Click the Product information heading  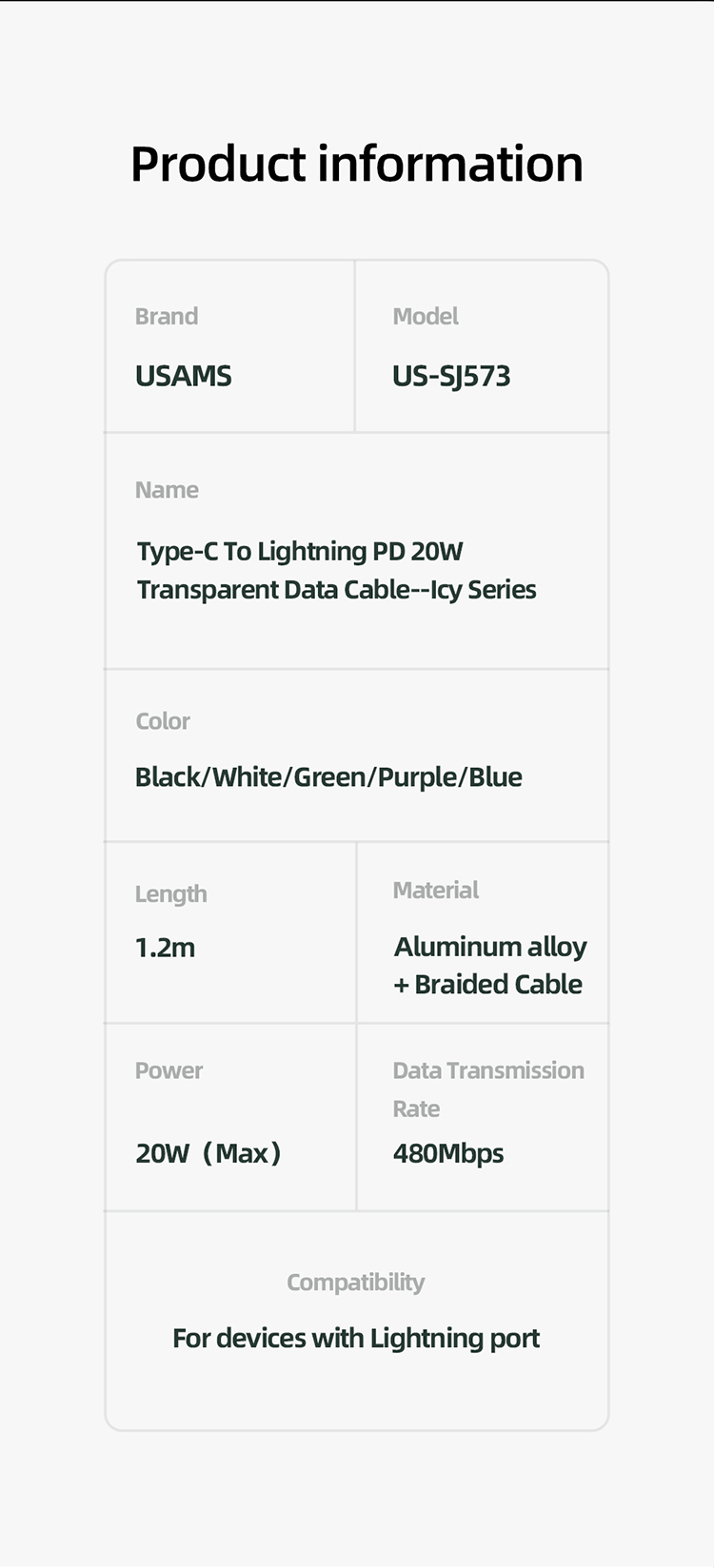point(357,165)
